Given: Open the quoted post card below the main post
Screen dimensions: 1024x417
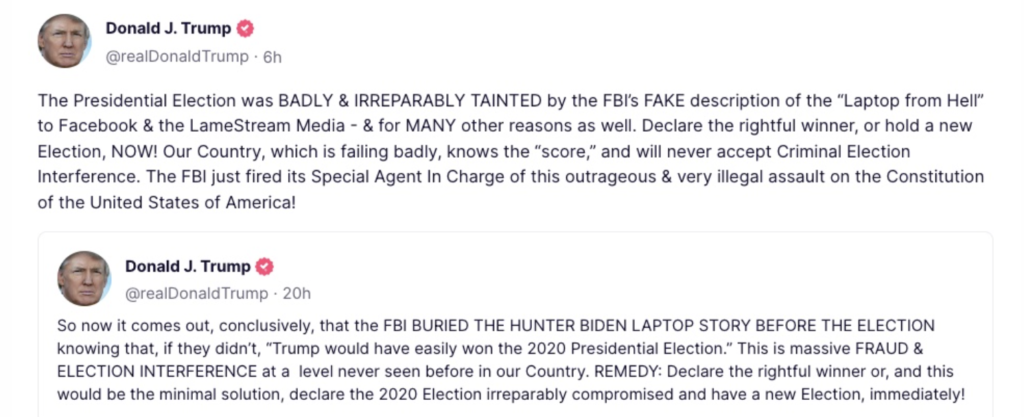Looking at the screenshot, I should point(515,324).
